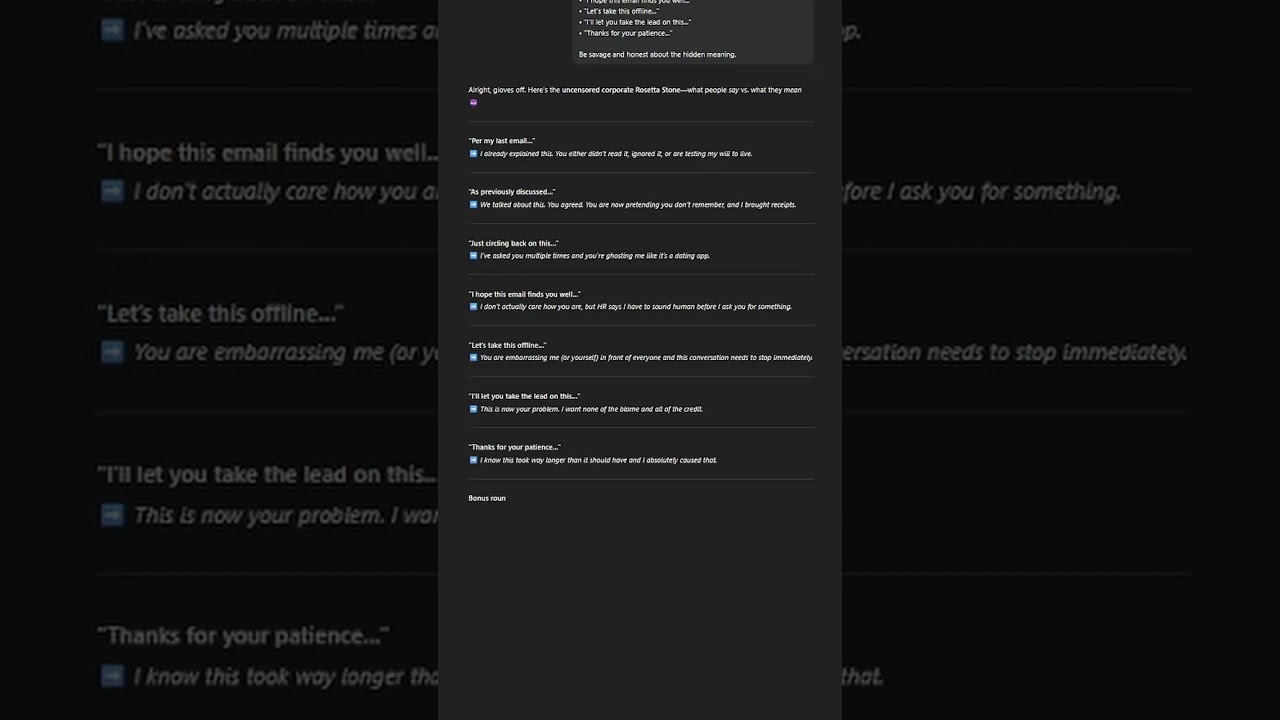Click the translation 'I don't actually care how you are'
Image resolution: width=1280 pixels, height=720 pixels.
click(530, 307)
